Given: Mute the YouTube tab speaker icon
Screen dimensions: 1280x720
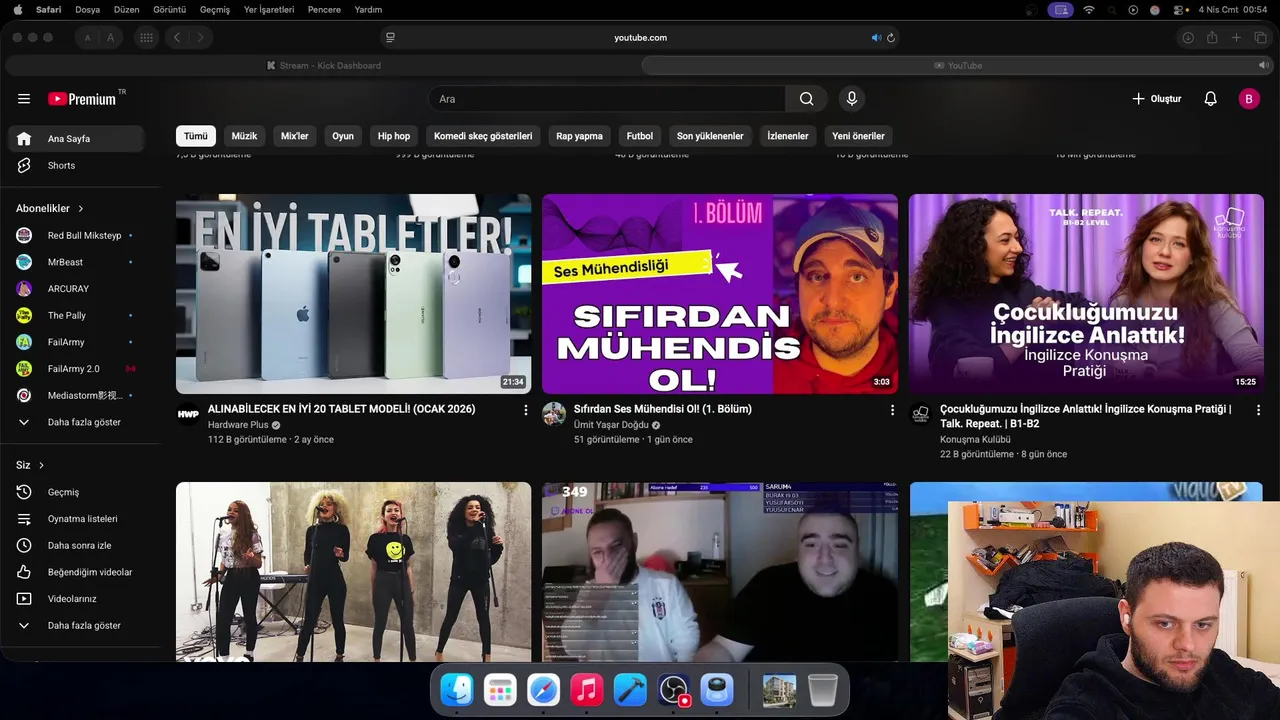Looking at the screenshot, I should click(1263, 65).
